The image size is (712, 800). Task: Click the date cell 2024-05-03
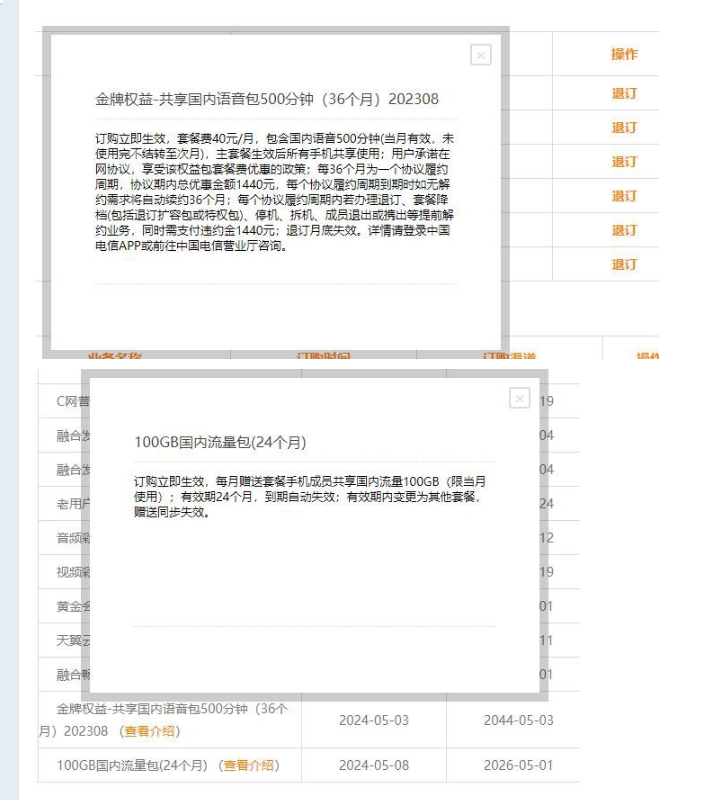coord(374,720)
